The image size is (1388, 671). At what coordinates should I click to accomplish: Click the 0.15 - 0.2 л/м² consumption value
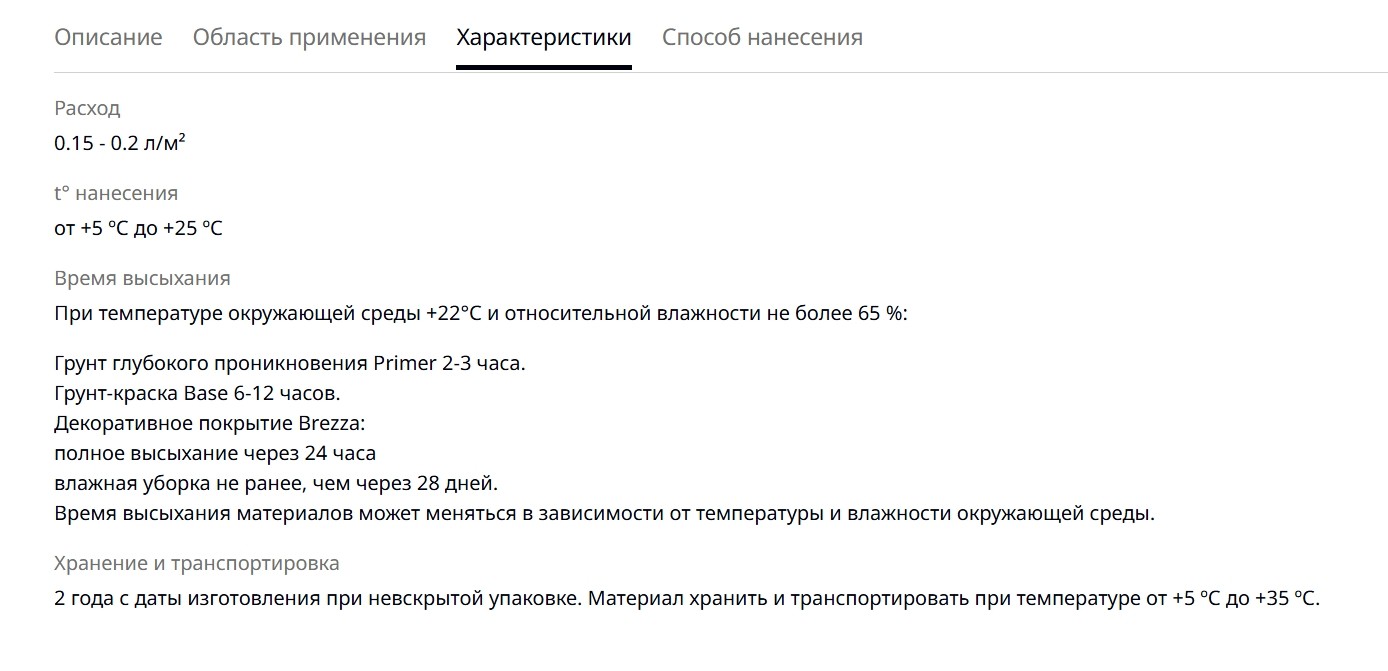pyautogui.click(x=120, y=143)
